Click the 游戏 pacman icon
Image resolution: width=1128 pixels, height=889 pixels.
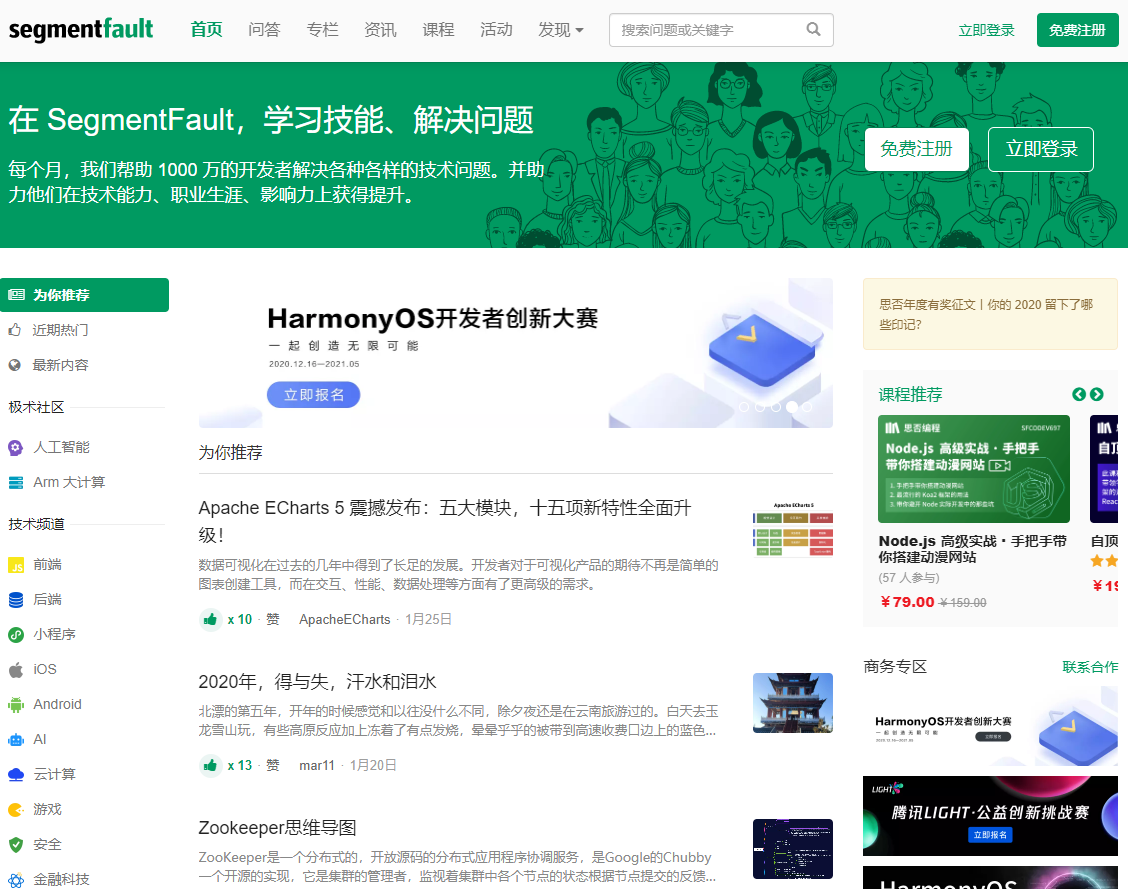coord(16,810)
